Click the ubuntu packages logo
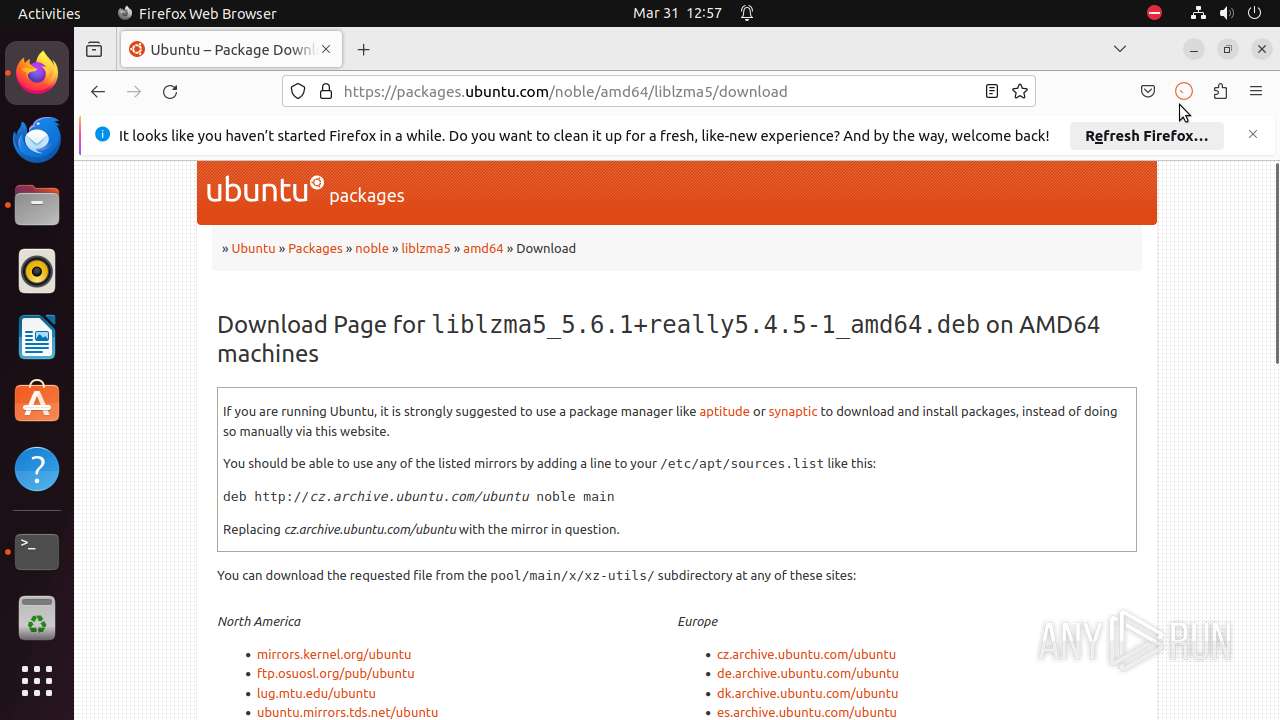The width and height of the screenshot is (1280, 720). tap(305, 190)
